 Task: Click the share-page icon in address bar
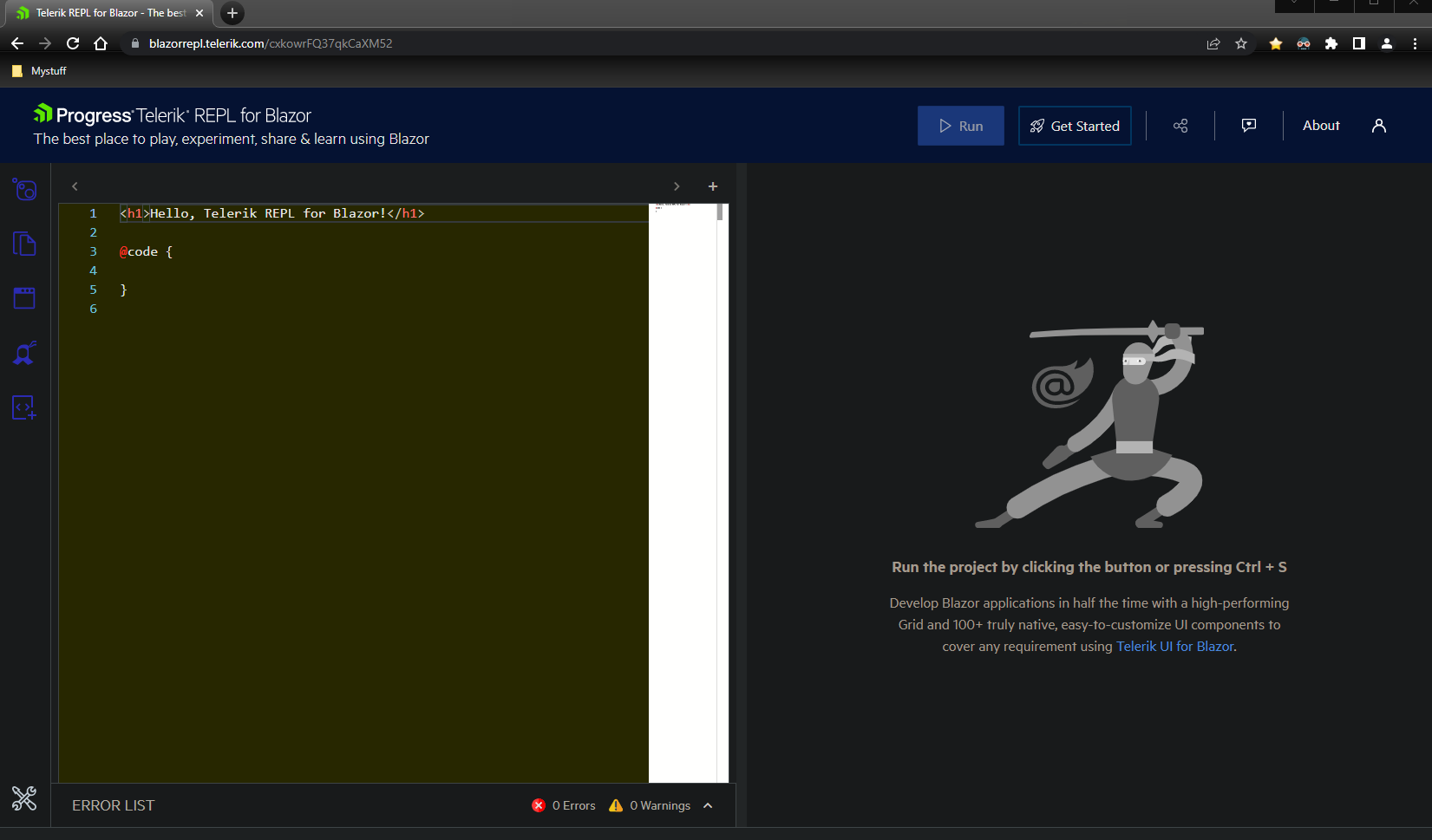pyautogui.click(x=1213, y=43)
